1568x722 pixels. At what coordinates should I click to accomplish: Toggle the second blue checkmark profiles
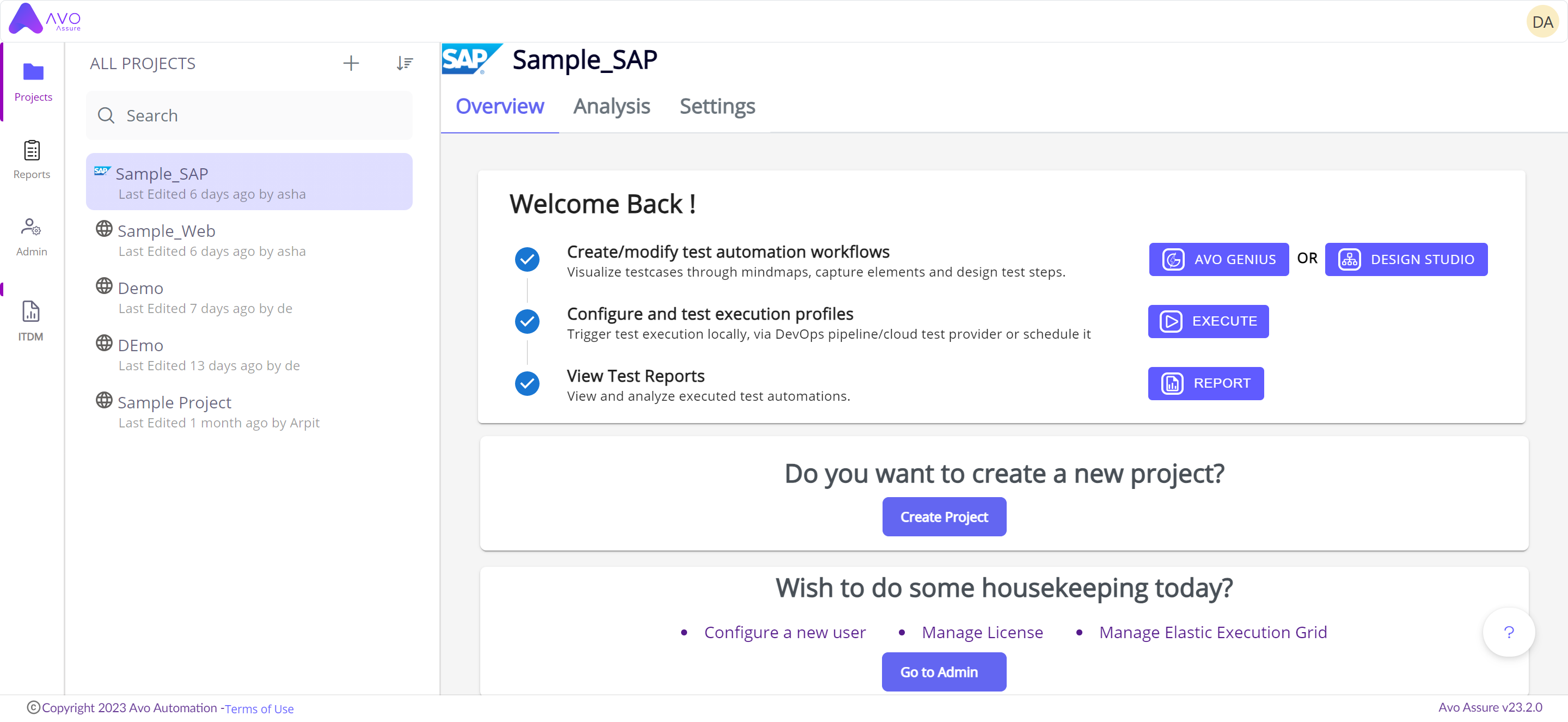coord(527,321)
